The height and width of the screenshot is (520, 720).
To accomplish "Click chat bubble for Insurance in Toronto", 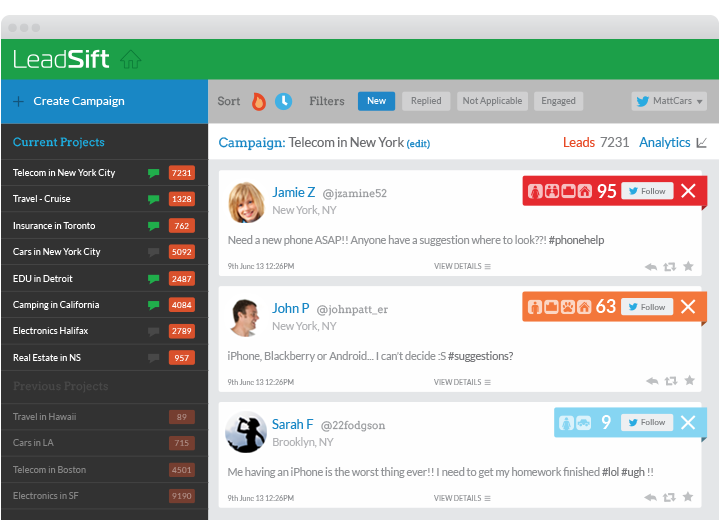I will point(153,226).
